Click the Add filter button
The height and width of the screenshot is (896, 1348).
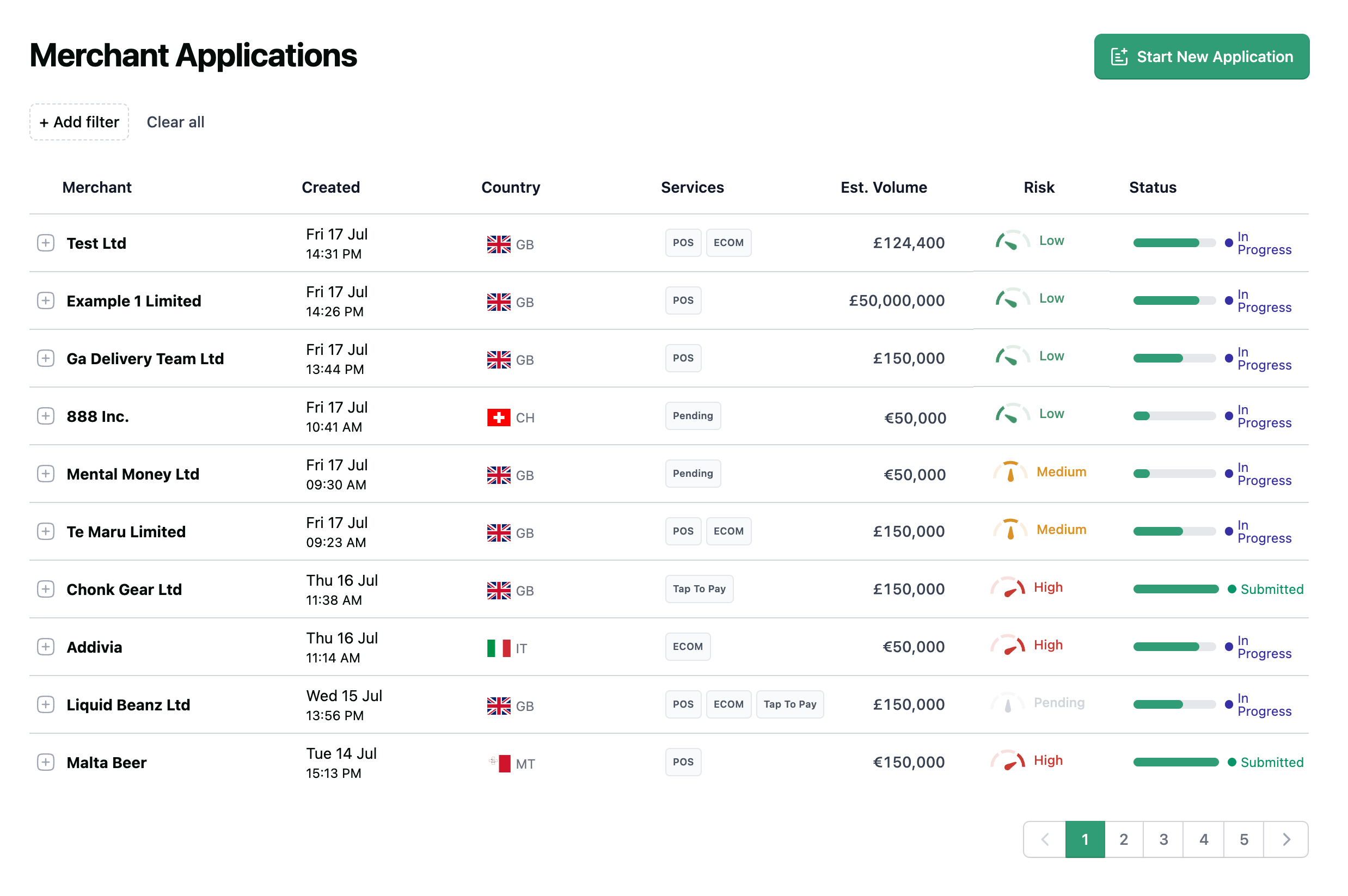click(79, 122)
